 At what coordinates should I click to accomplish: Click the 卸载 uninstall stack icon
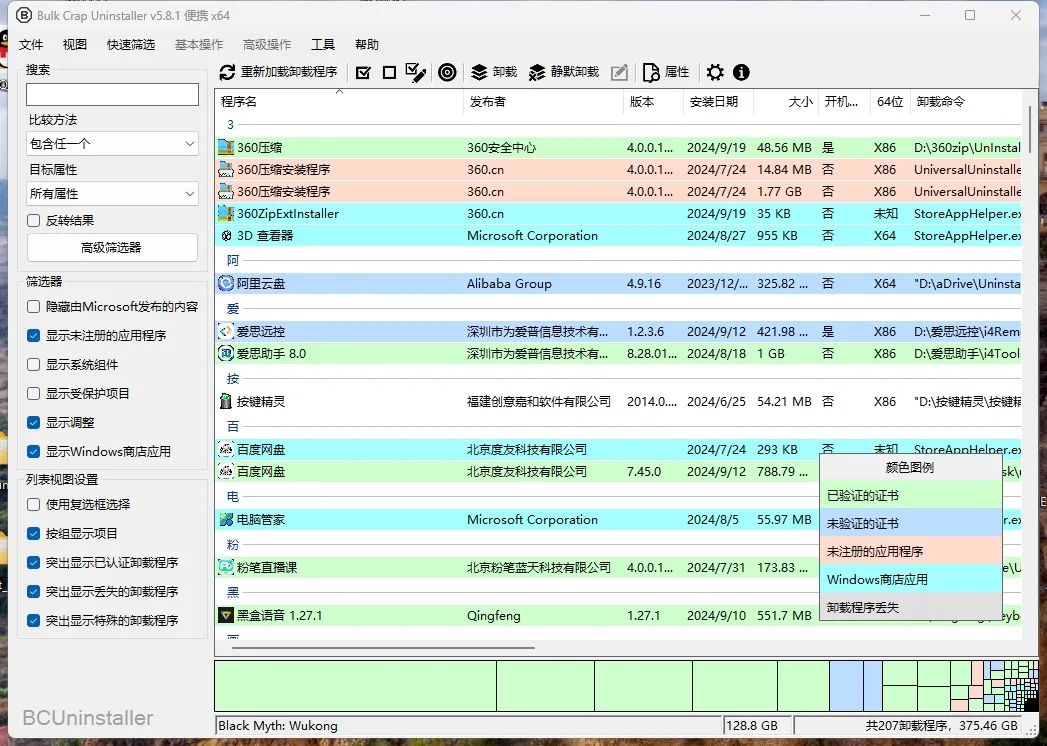tap(479, 72)
